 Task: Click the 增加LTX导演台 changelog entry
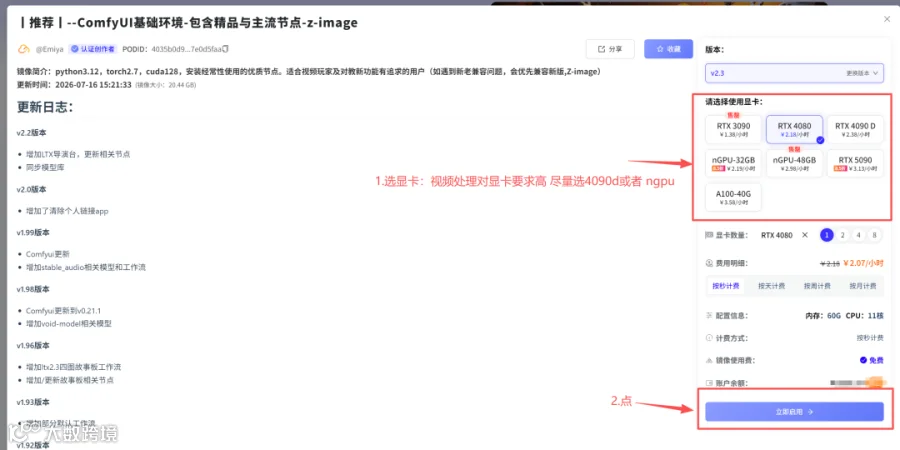click(x=78, y=154)
